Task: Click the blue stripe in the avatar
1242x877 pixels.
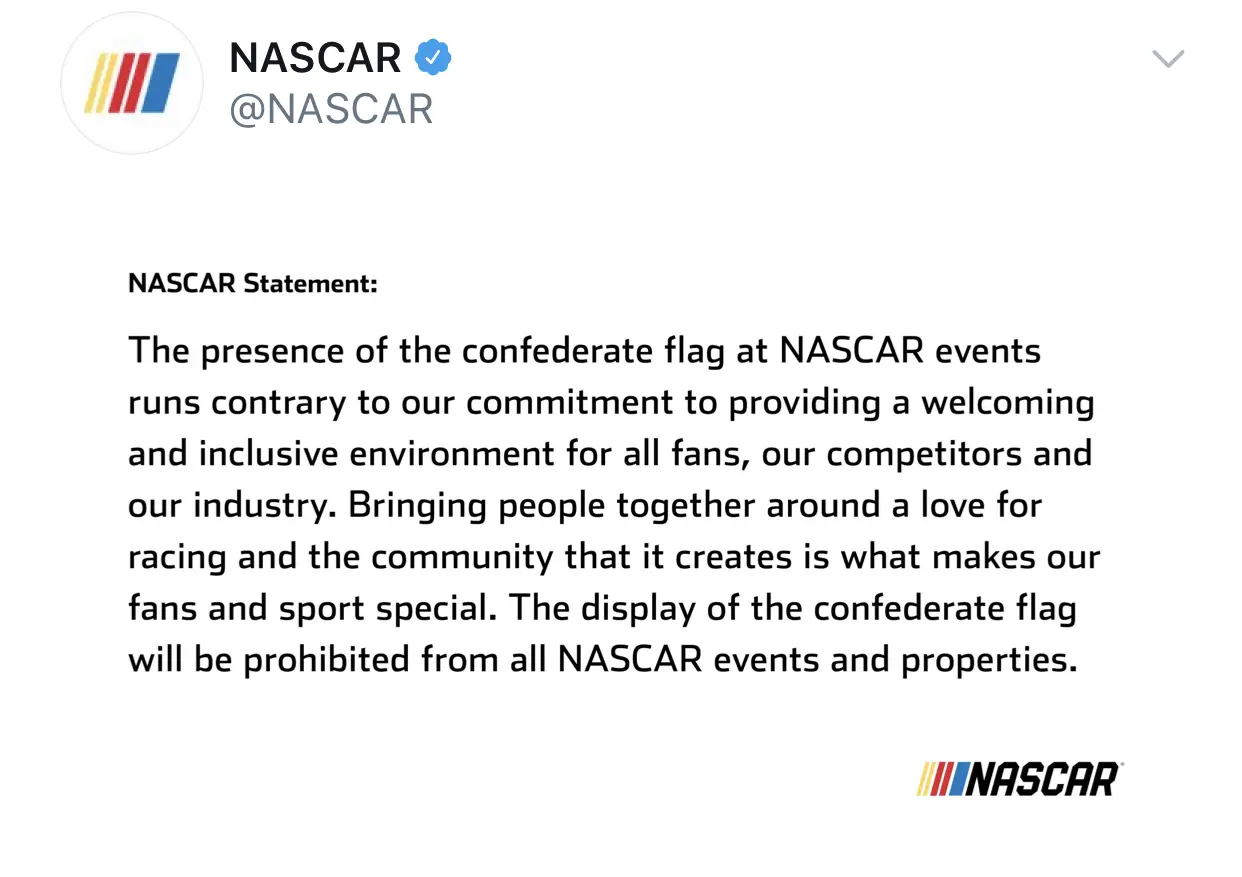Action: pyautogui.click(x=160, y=83)
